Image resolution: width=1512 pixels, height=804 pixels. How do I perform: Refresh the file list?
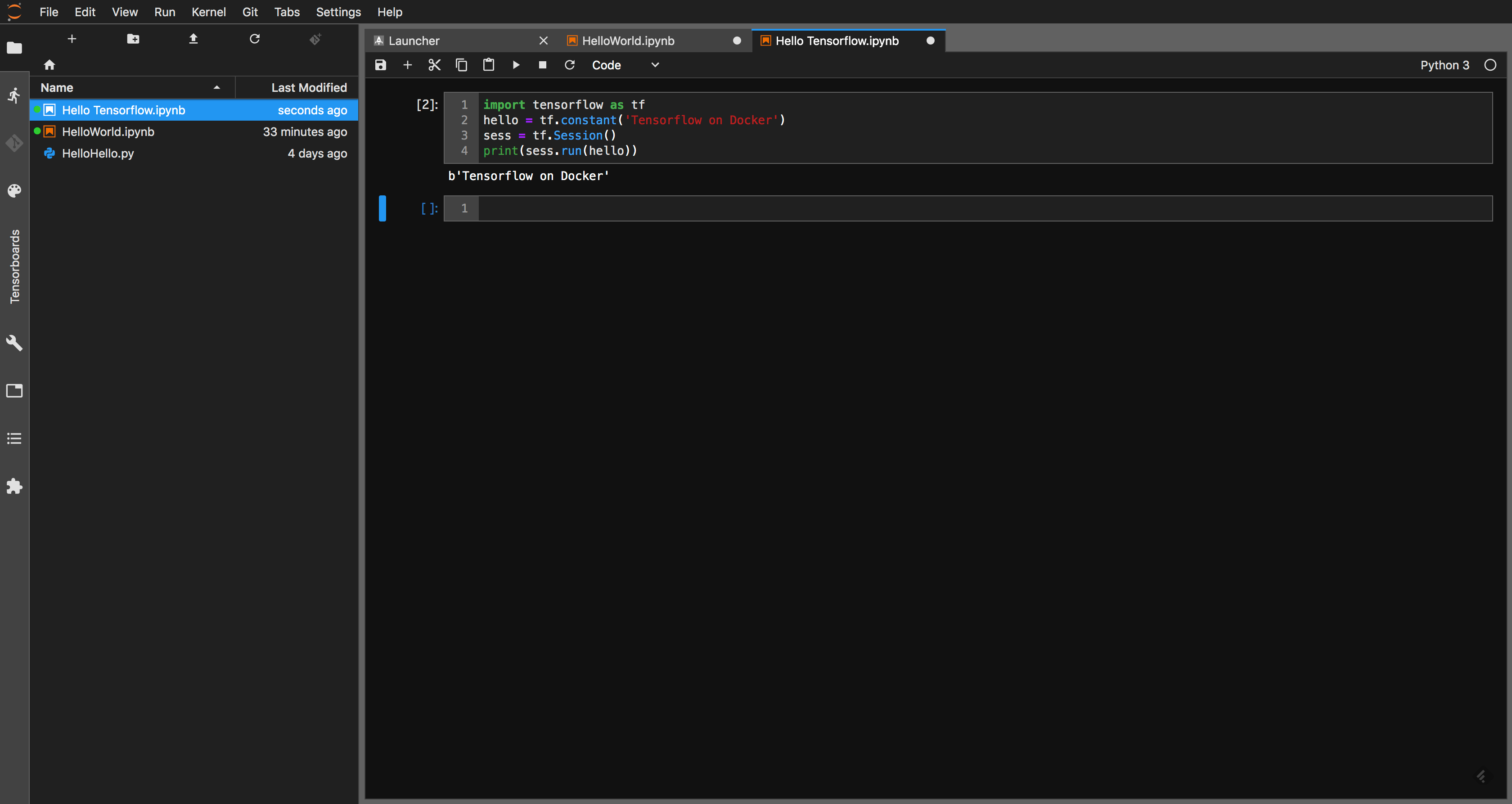pyautogui.click(x=254, y=39)
